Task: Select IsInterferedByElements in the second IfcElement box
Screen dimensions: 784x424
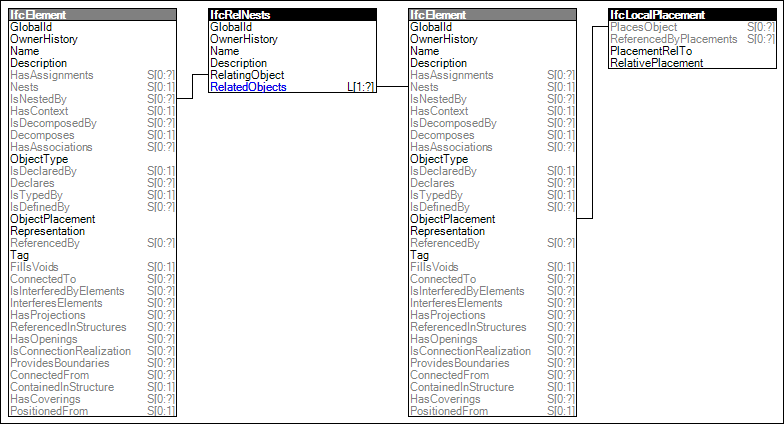Action: tap(467, 291)
